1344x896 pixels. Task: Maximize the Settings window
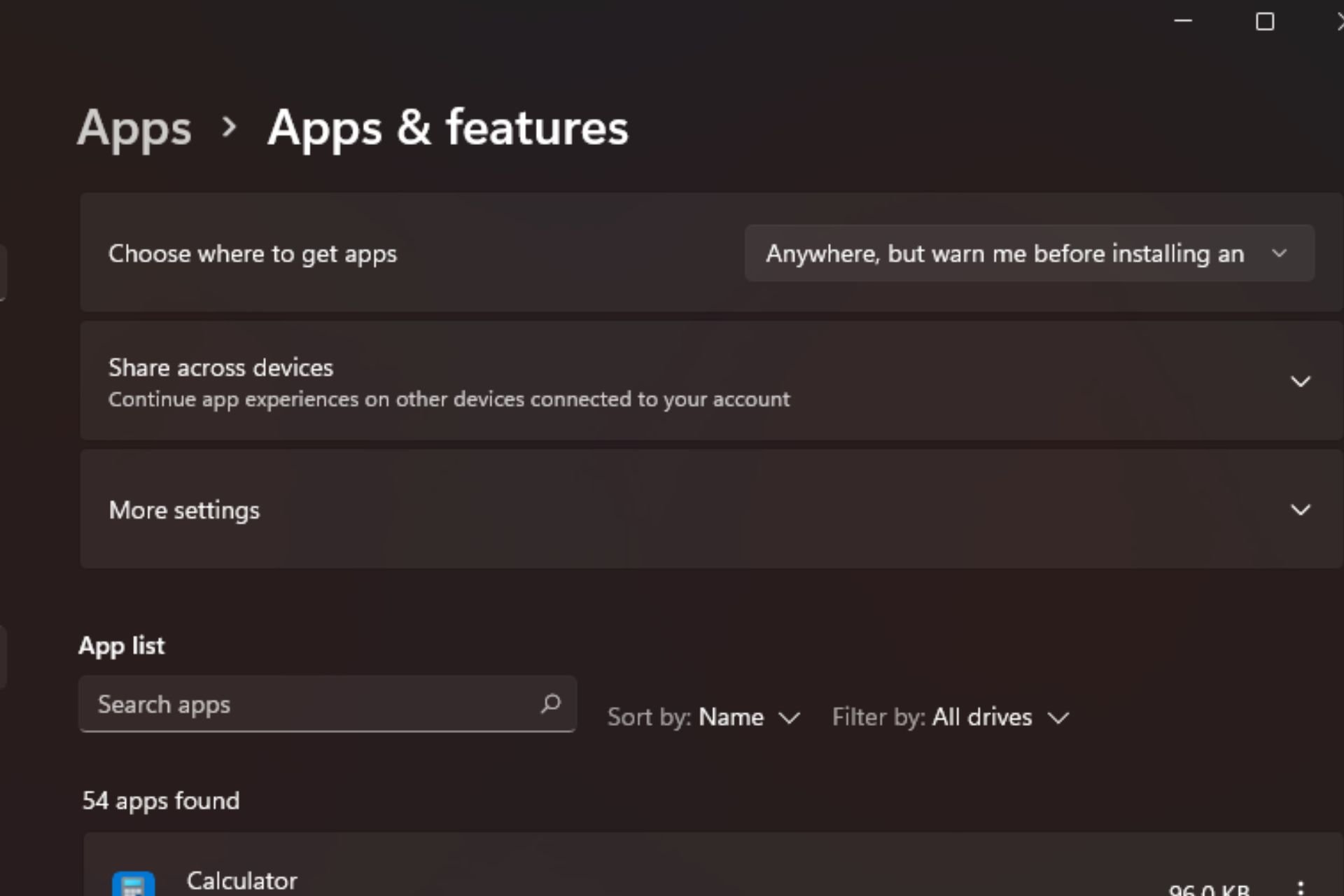[1264, 22]
